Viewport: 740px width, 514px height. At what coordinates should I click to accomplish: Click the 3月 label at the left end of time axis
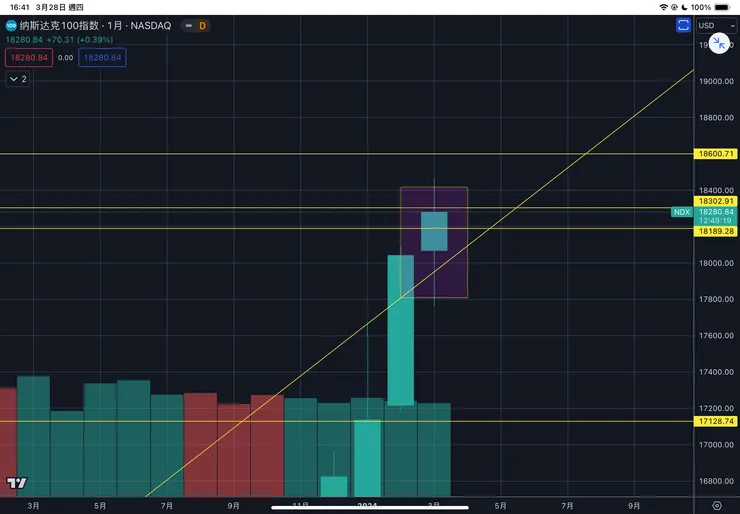(33, 506)
